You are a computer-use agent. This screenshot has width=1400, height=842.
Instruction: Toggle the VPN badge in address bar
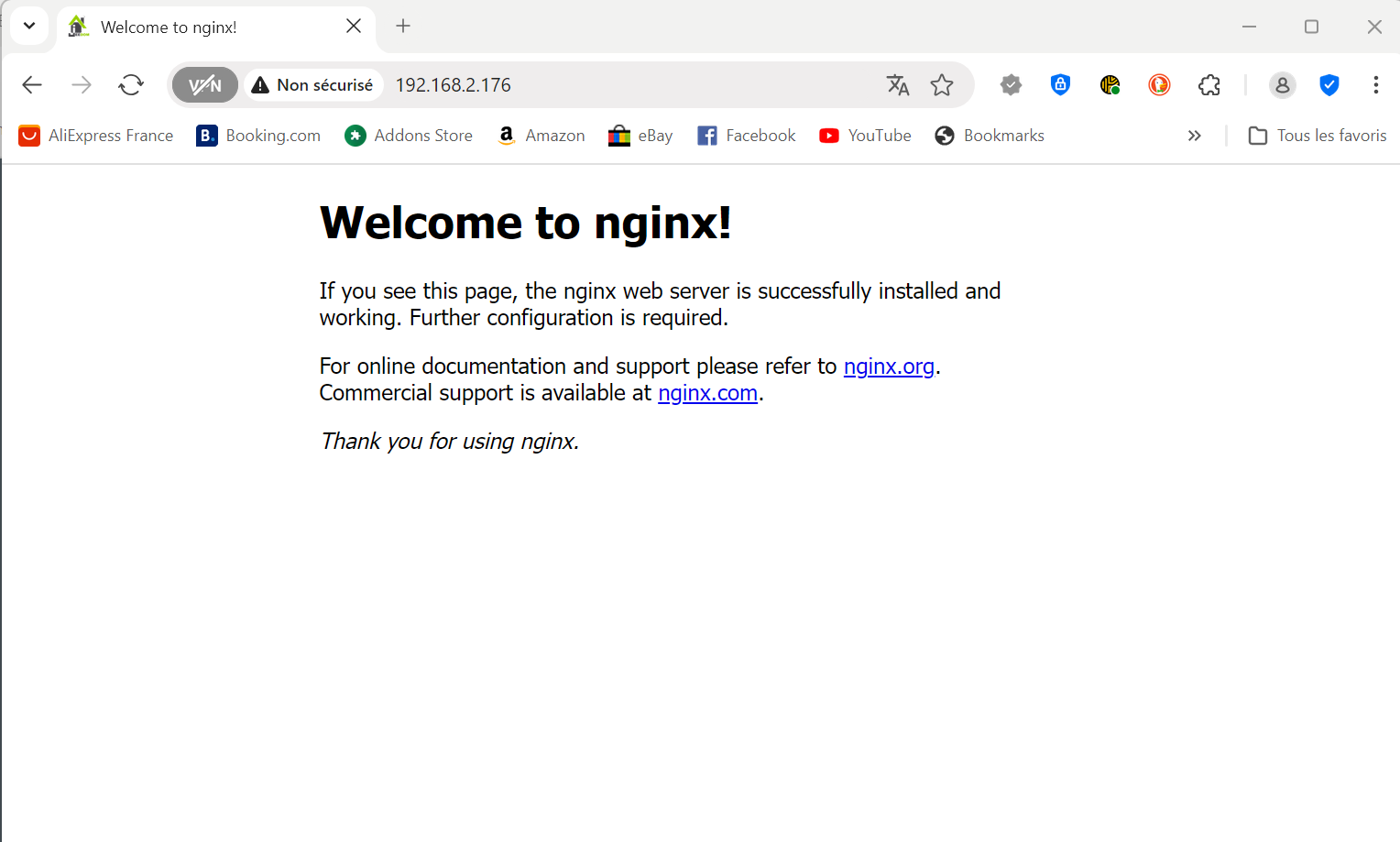205,85
